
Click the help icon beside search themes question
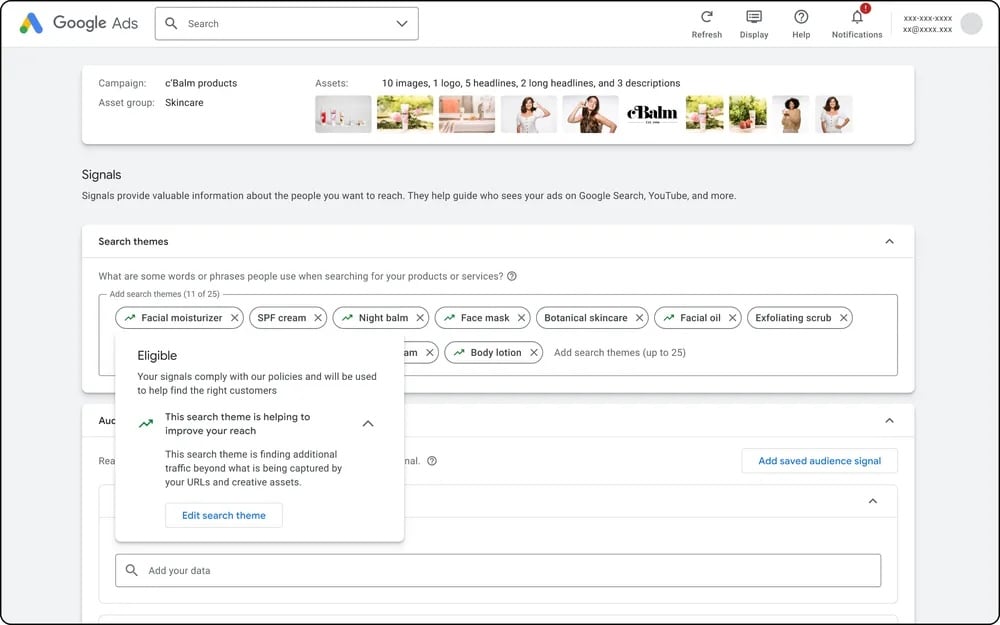coord(512,276)
